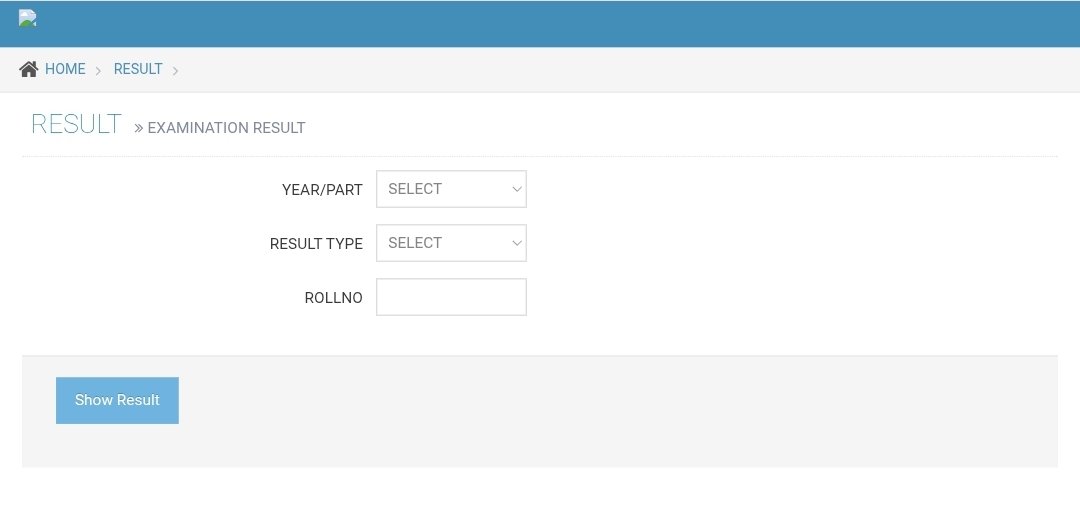
Task: Click the chevron separator after HOME
Action: tap(98, 70)
